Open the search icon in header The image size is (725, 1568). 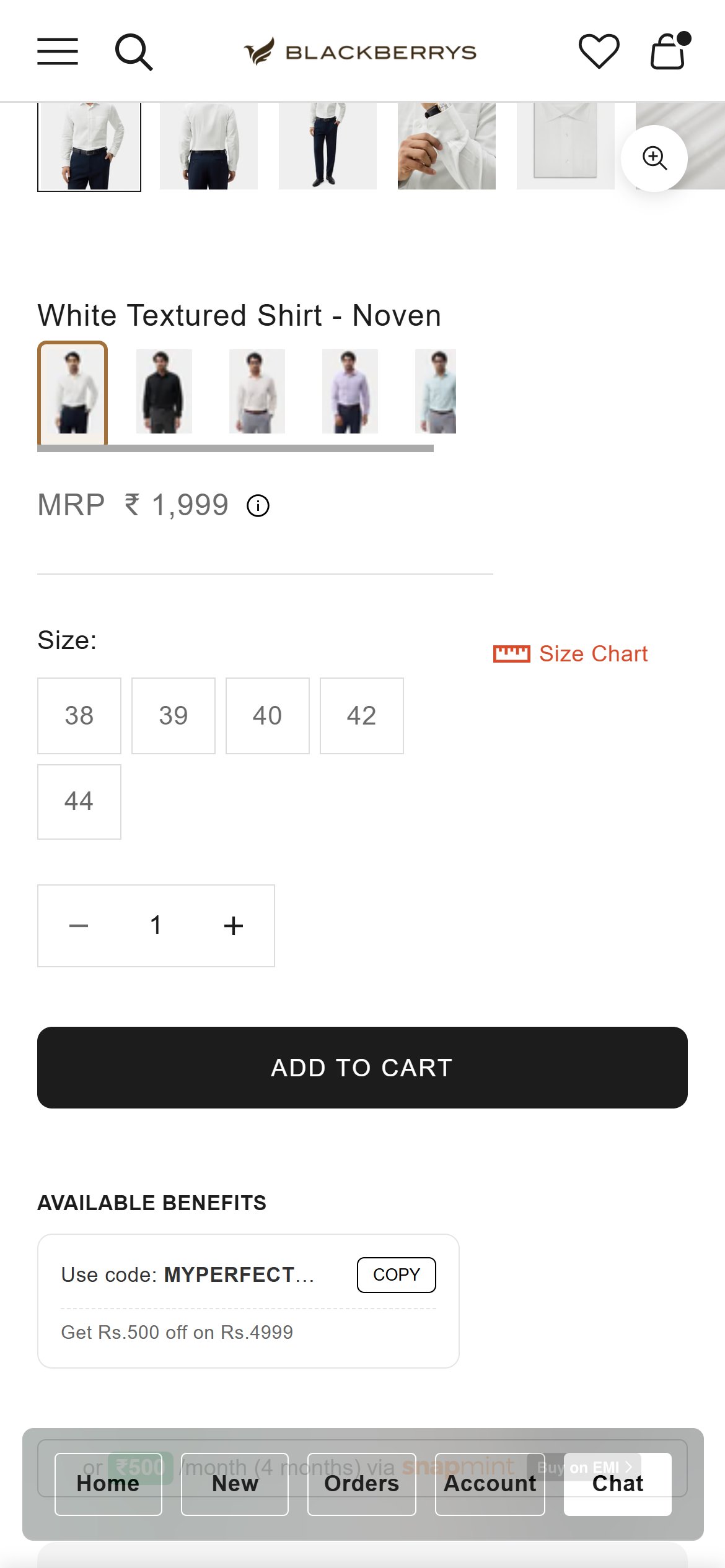click(134, 52)
